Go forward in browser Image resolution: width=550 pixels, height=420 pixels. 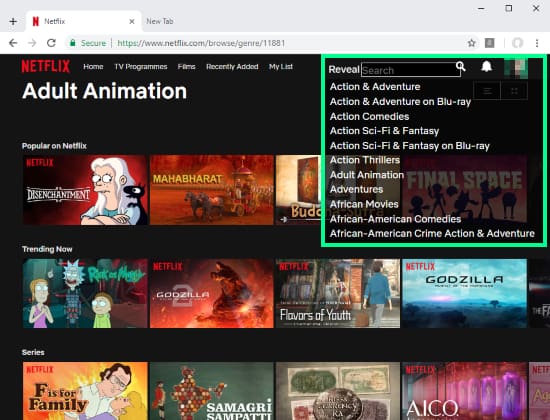click(x=32, y=43)
